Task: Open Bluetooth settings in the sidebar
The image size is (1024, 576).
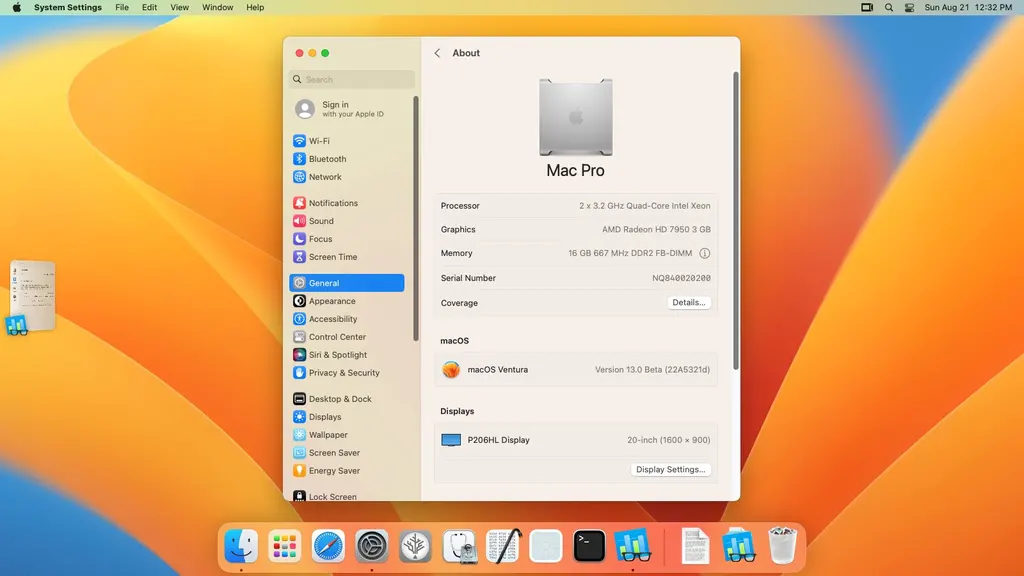Action: click(x=347, y=159)
